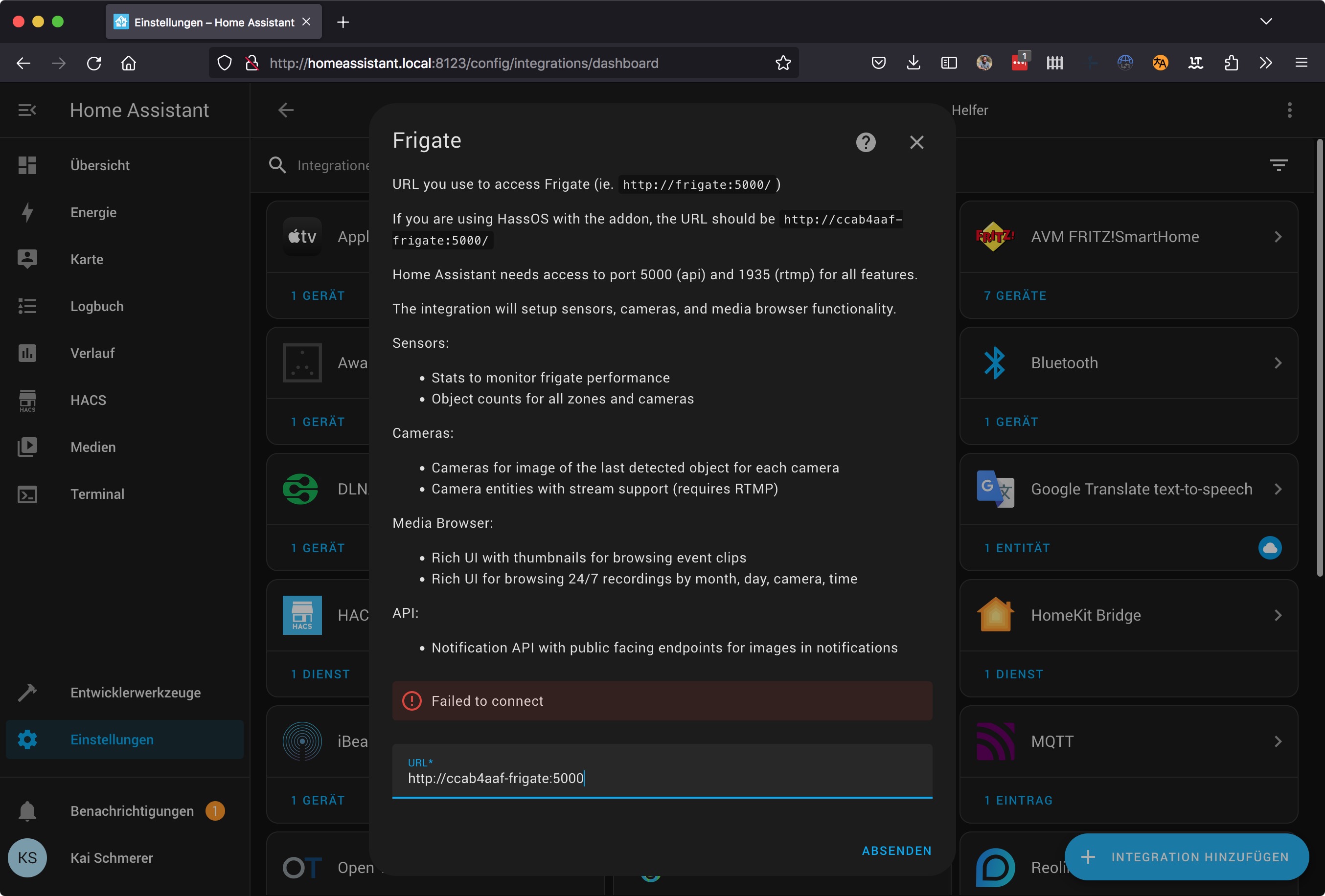This screenshot has height=896, width=1325.
Task: Open the Terminal sidebar item
Action: [97, 494]
